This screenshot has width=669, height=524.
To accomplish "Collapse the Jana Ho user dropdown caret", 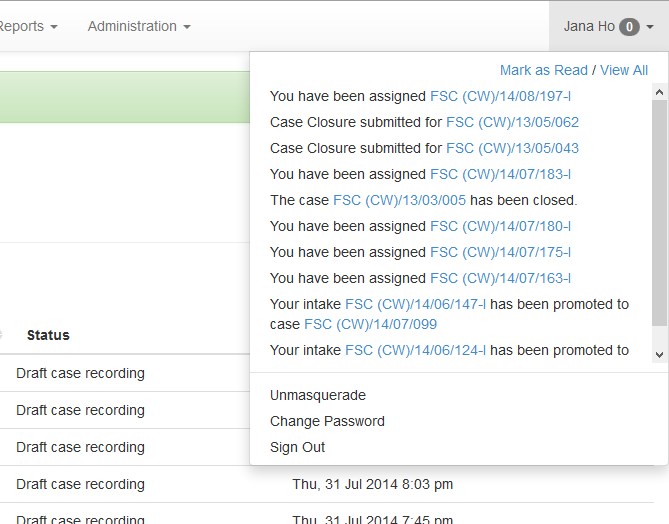I will tap(650, 27).
